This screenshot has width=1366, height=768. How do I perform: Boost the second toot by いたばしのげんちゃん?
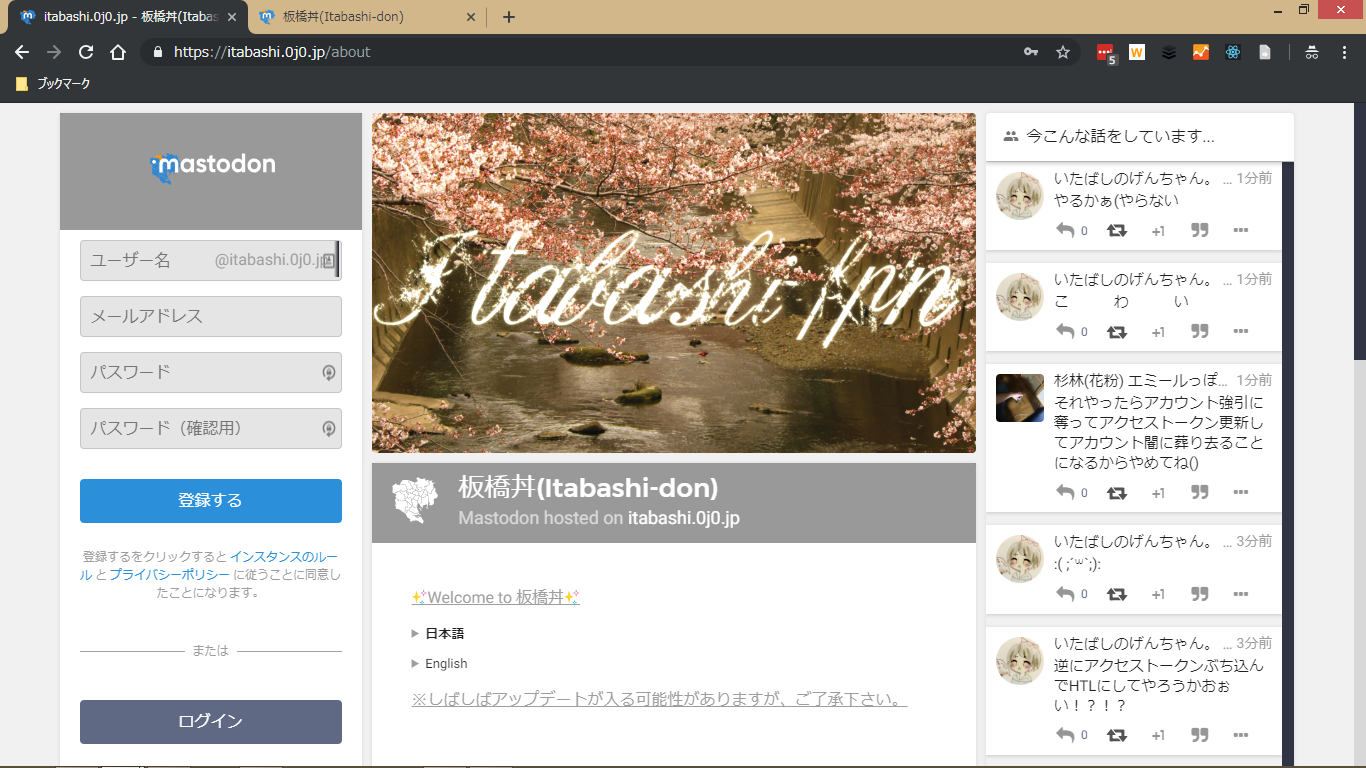point(1117,332)
